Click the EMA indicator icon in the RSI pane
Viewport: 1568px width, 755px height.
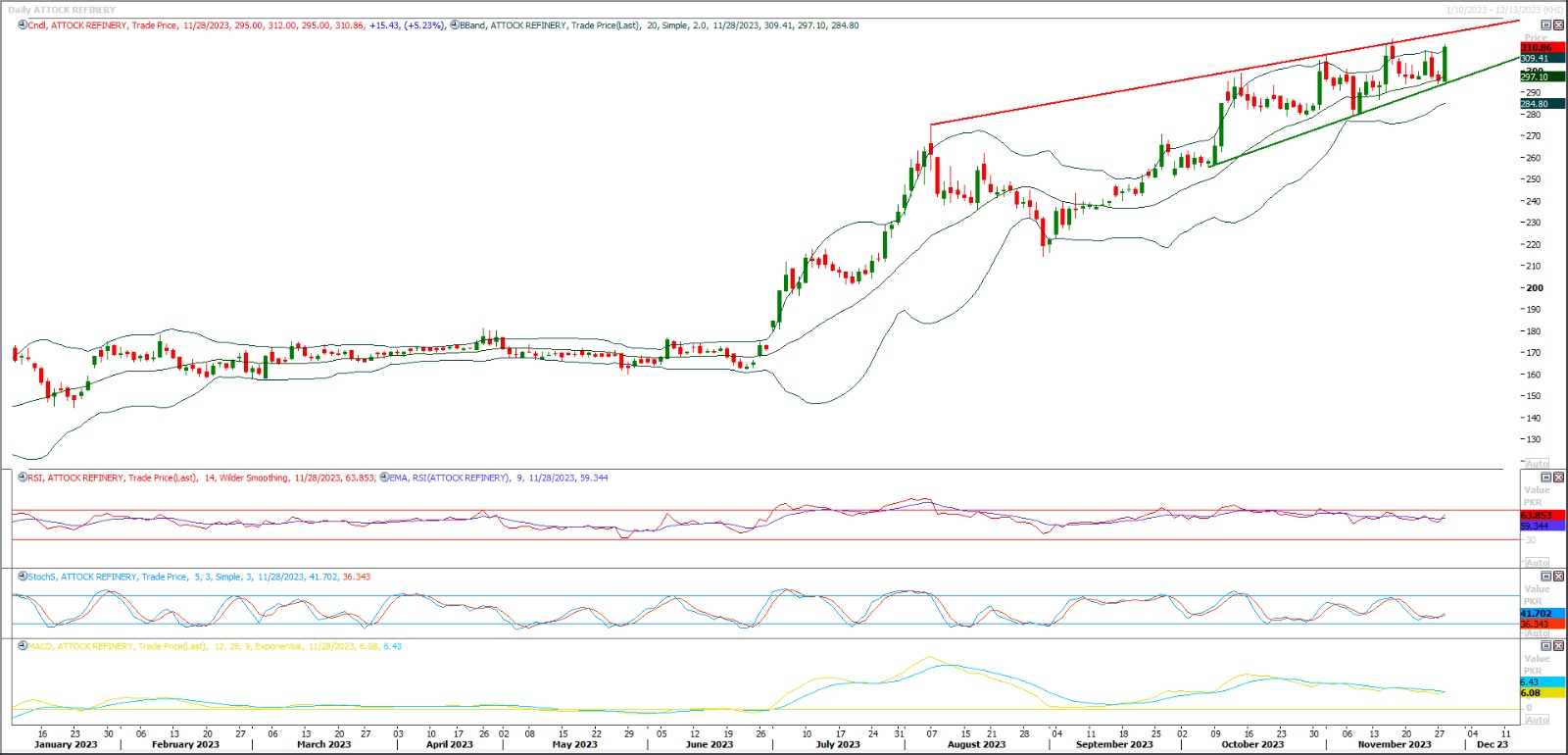[x=384, y=478]
